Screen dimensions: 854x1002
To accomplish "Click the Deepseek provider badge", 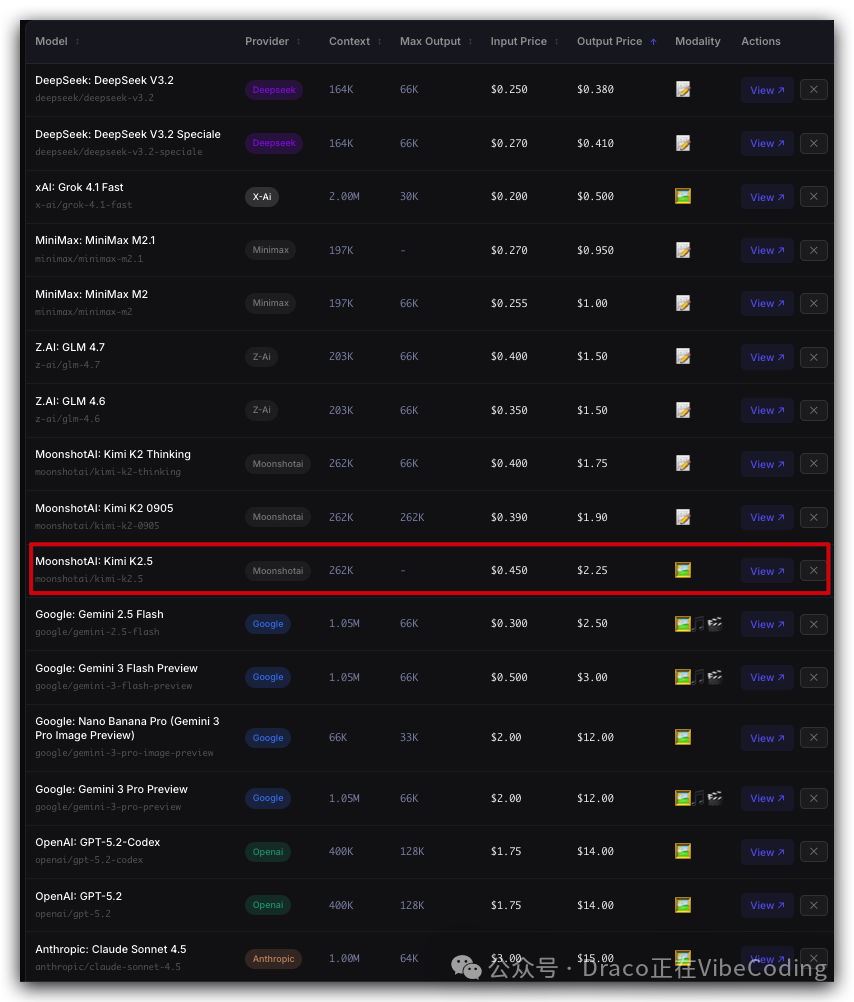I will [x=273, y=89].
